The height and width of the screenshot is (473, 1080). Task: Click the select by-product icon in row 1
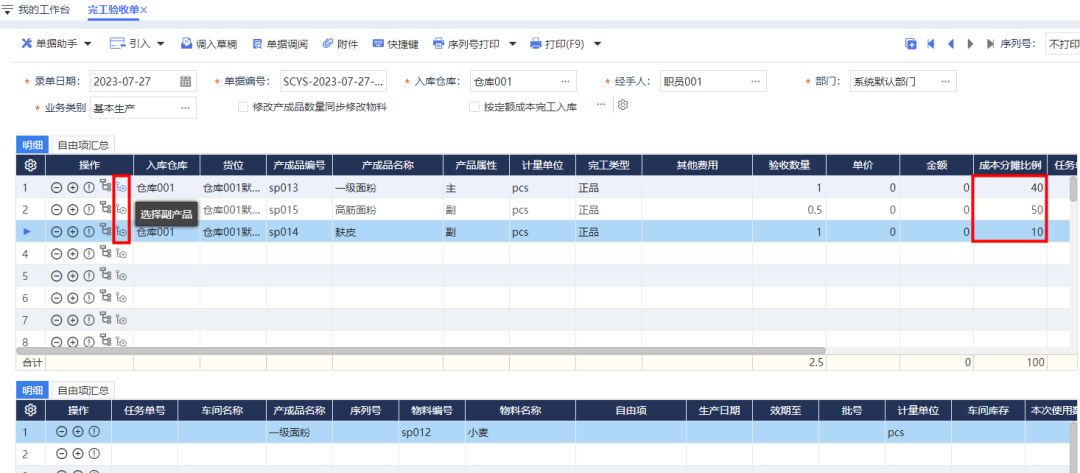pos(122,187)
